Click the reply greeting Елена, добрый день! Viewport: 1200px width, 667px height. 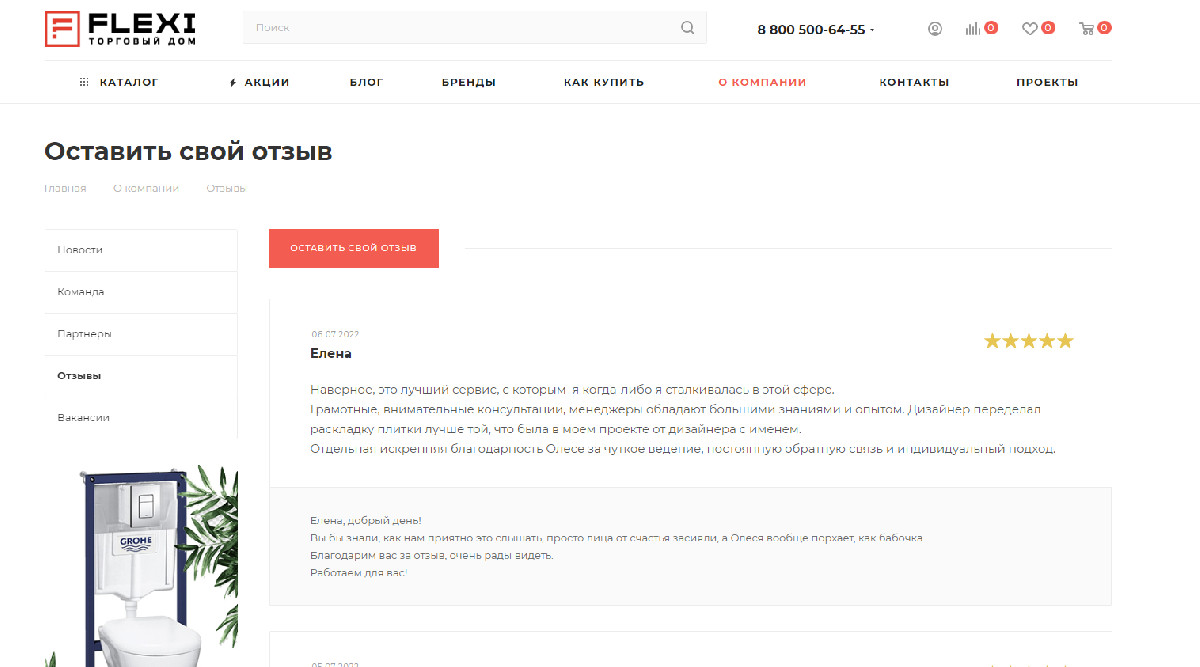point(366,521)
